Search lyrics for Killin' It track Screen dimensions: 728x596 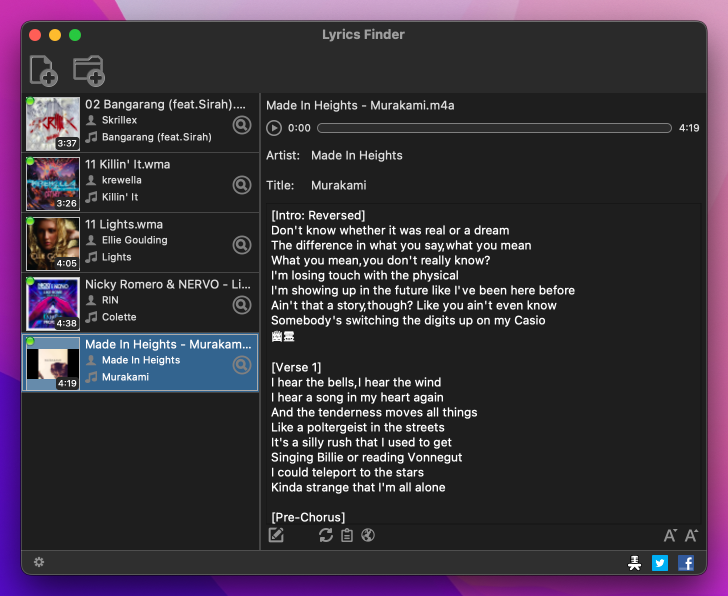tap(242, 185)
